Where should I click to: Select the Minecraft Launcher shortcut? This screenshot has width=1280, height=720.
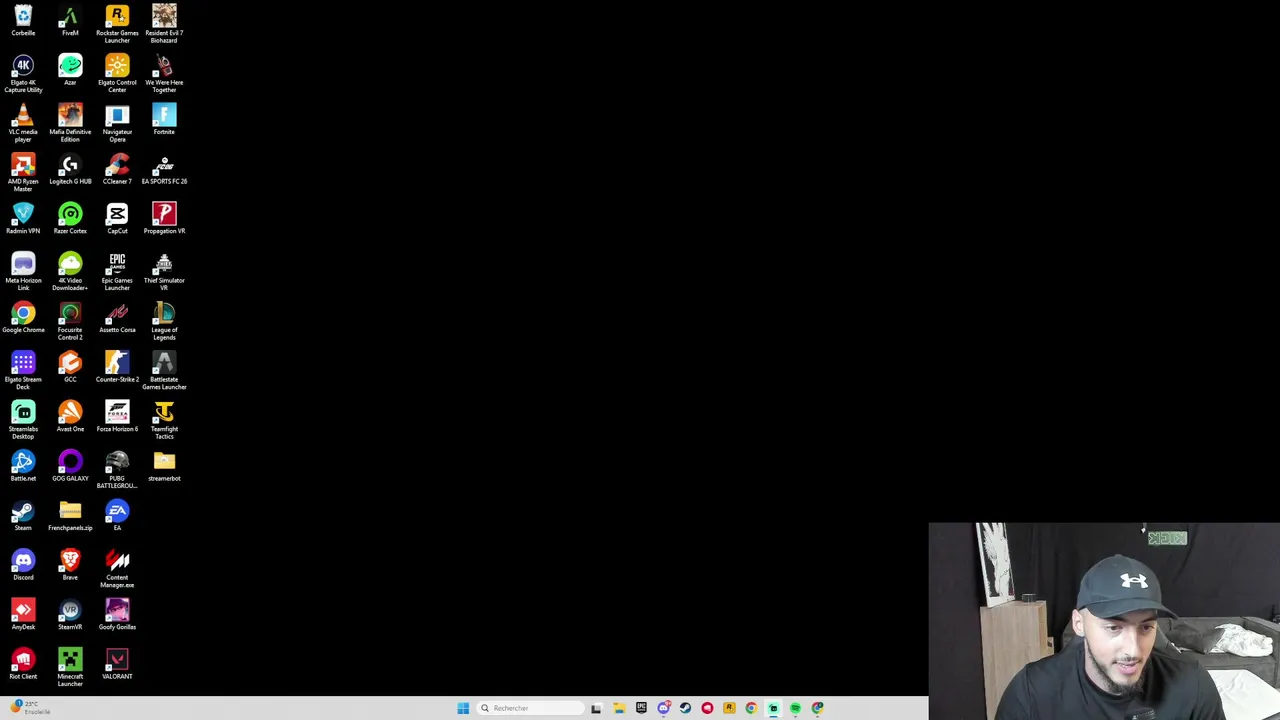point(70,668)
